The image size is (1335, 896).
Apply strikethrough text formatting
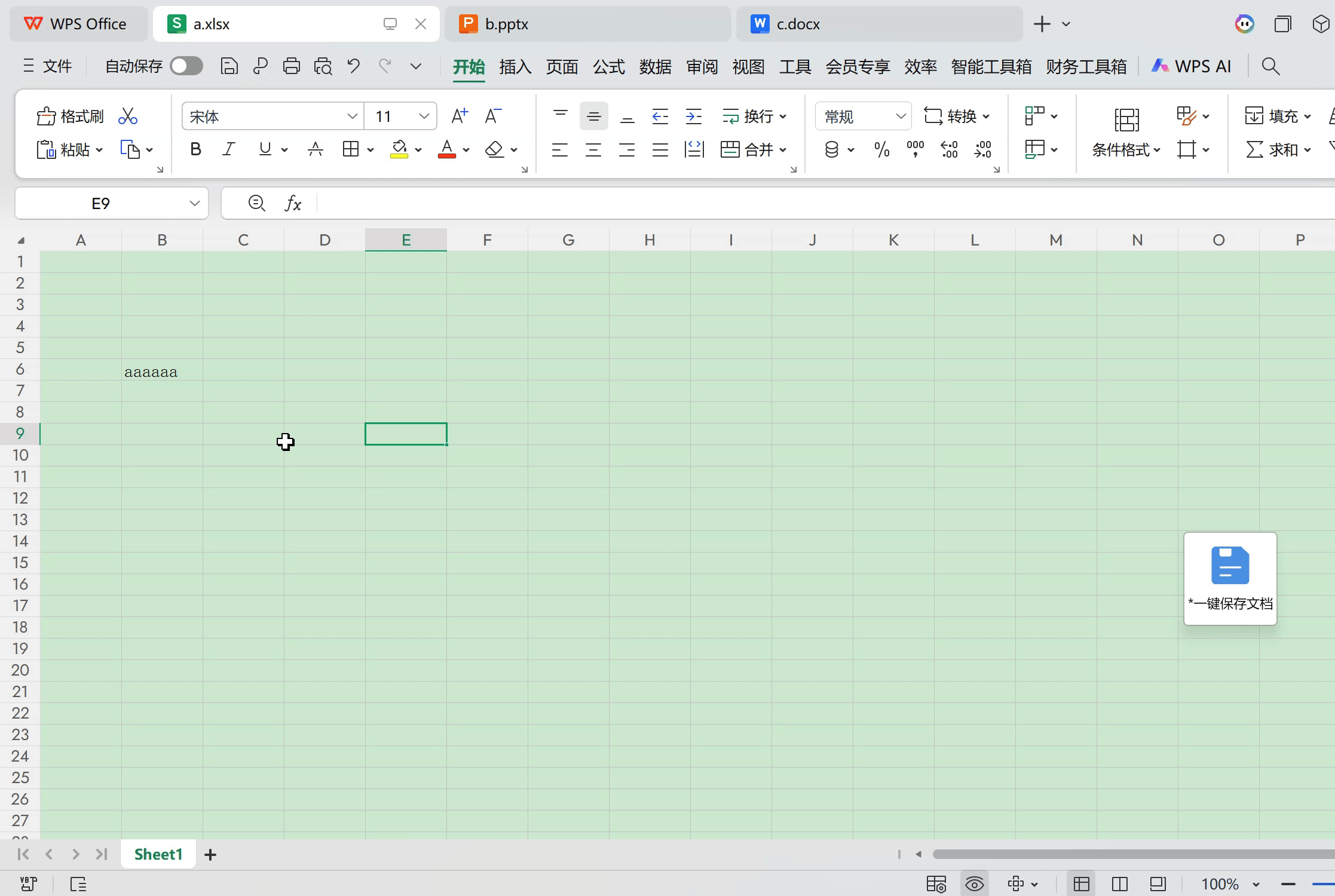point(316,149)
